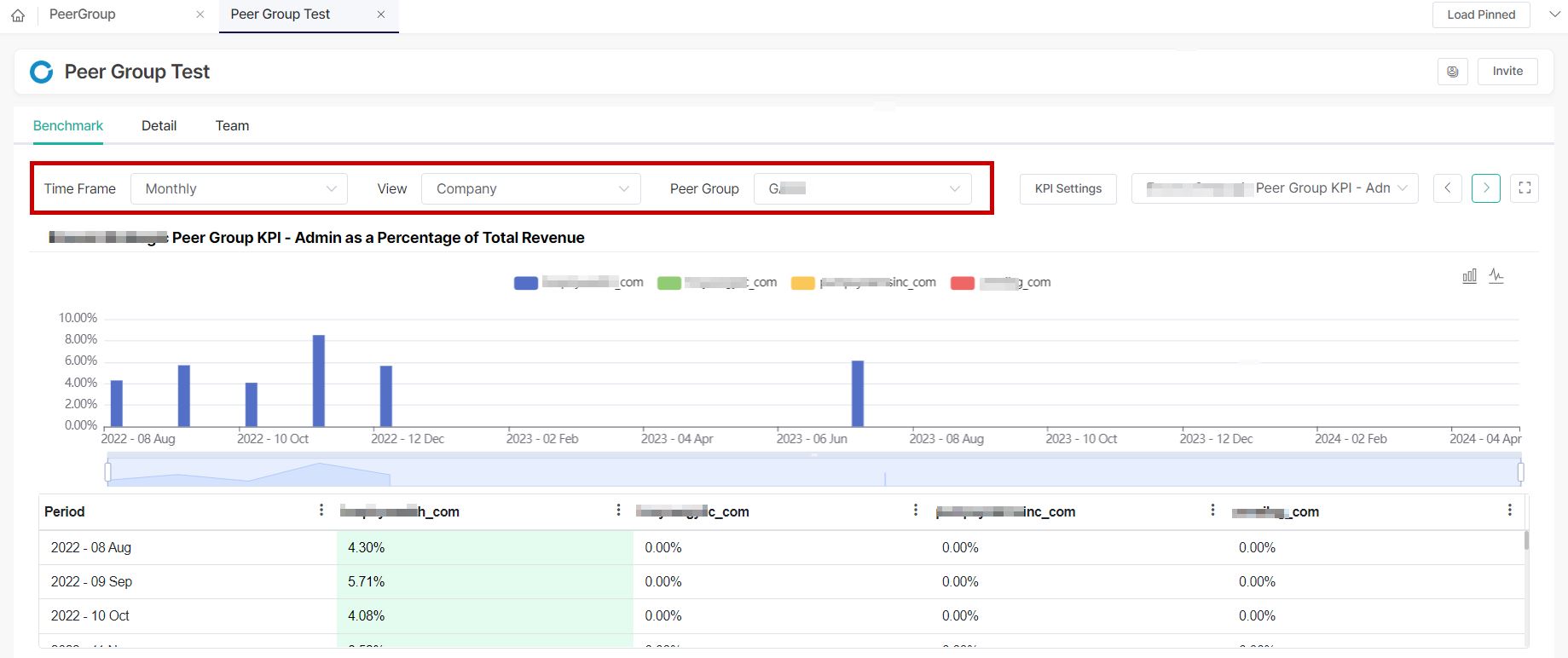Go to previous KPI with left arrow
The height and width of the screenshot is (658, 1568).
pos(1448,188)
